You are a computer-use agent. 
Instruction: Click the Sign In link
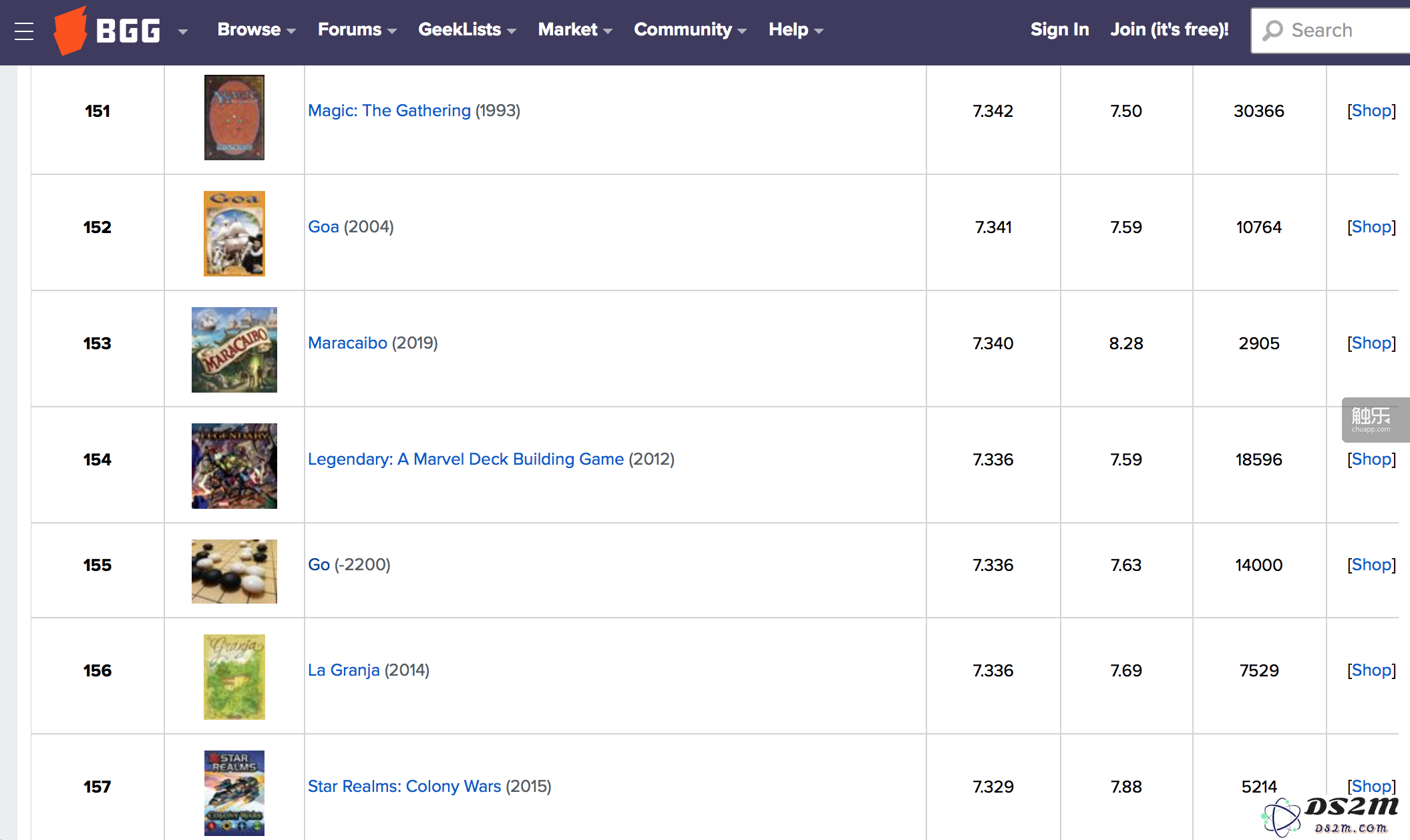(x=1059, y=29)
